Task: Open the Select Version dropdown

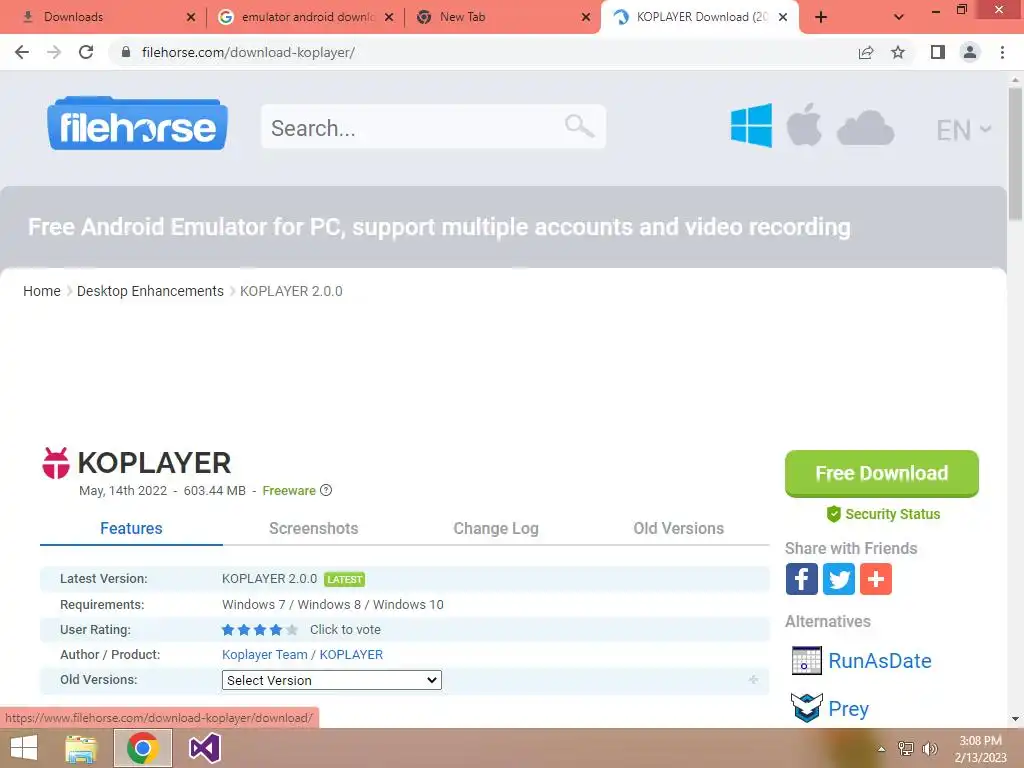Action: point(332,680)
